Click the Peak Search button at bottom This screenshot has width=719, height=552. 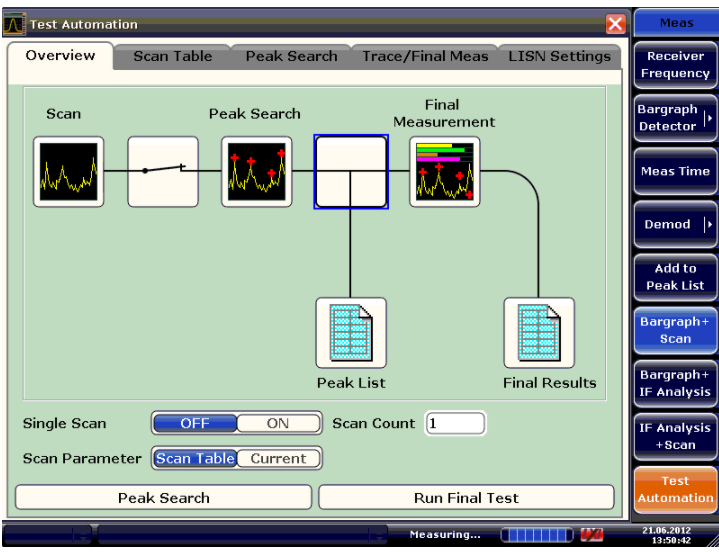coord(164,497)
